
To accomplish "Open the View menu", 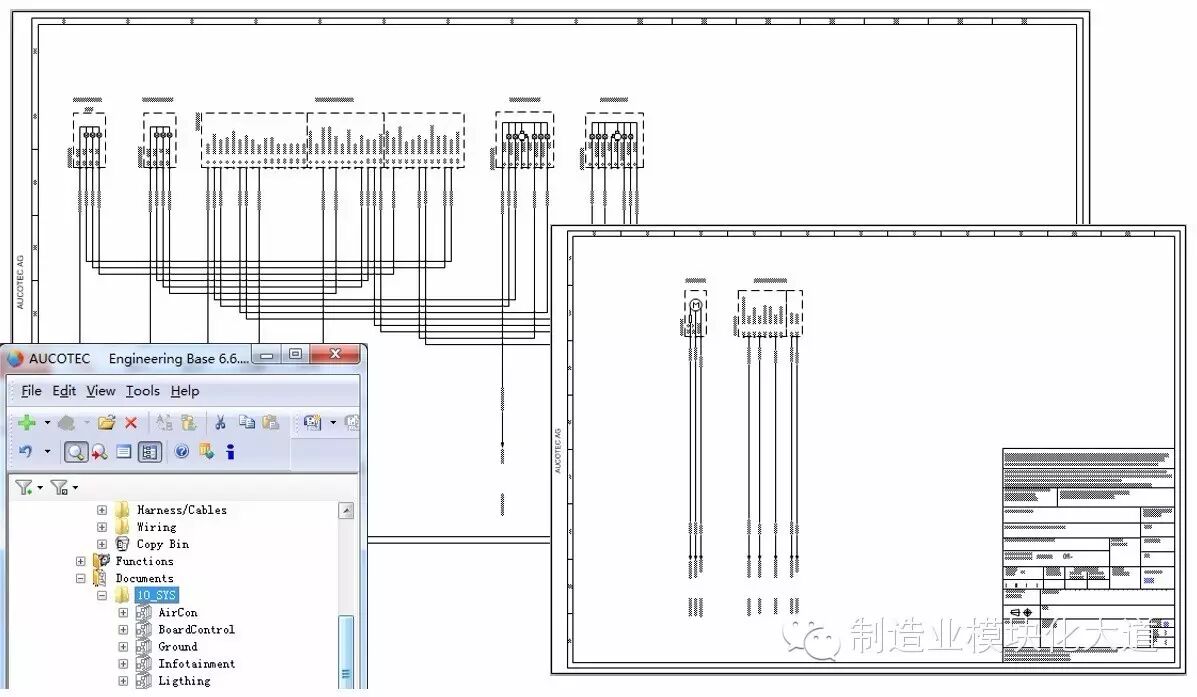I will [x=101, y=391].
